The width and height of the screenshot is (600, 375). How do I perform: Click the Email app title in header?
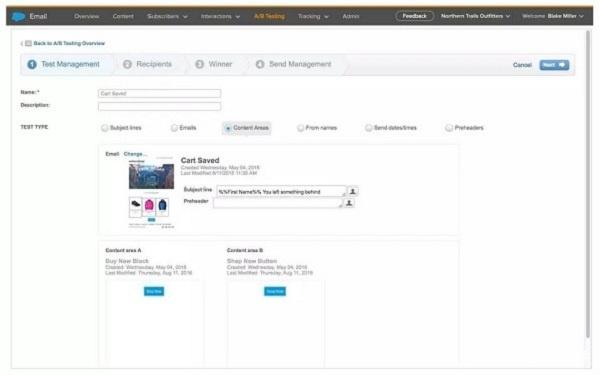[38, 16]
